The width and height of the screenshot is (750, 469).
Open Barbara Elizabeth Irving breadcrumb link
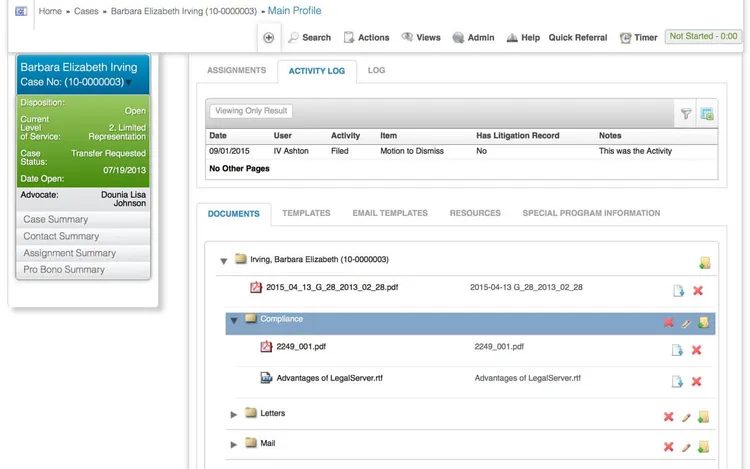184,11
